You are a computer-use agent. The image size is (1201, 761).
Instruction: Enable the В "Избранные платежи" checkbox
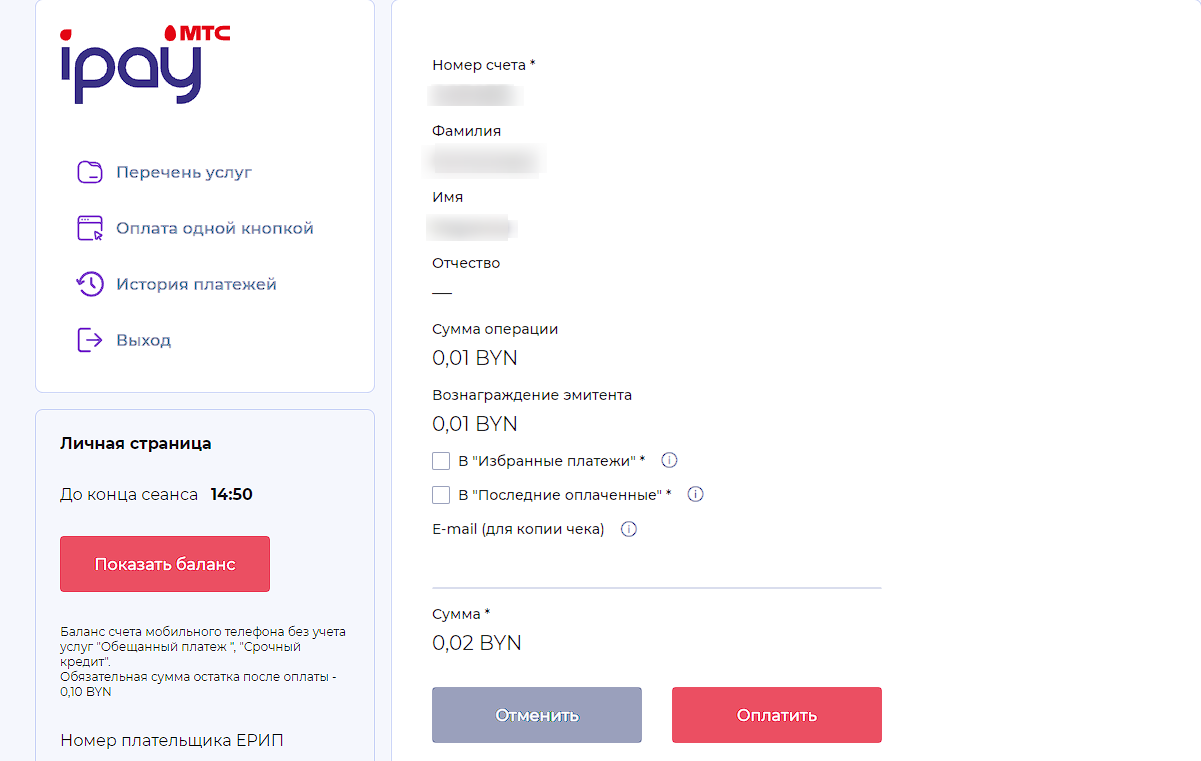click(441, 461)
